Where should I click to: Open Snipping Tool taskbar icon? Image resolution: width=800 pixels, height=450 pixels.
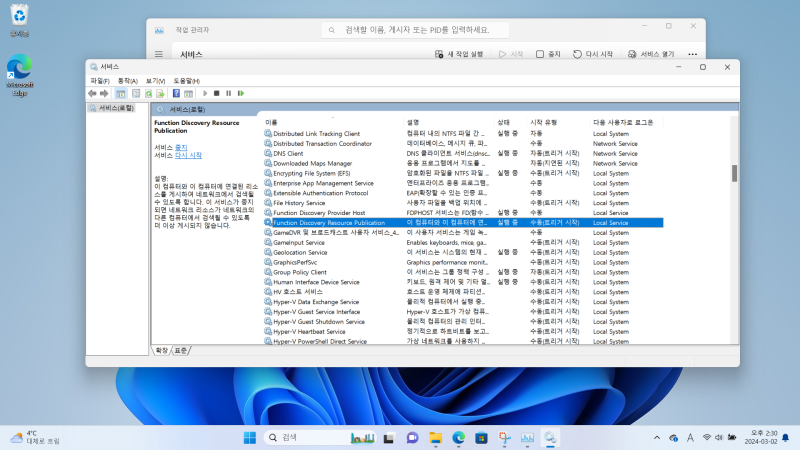[x=505, y=438]
